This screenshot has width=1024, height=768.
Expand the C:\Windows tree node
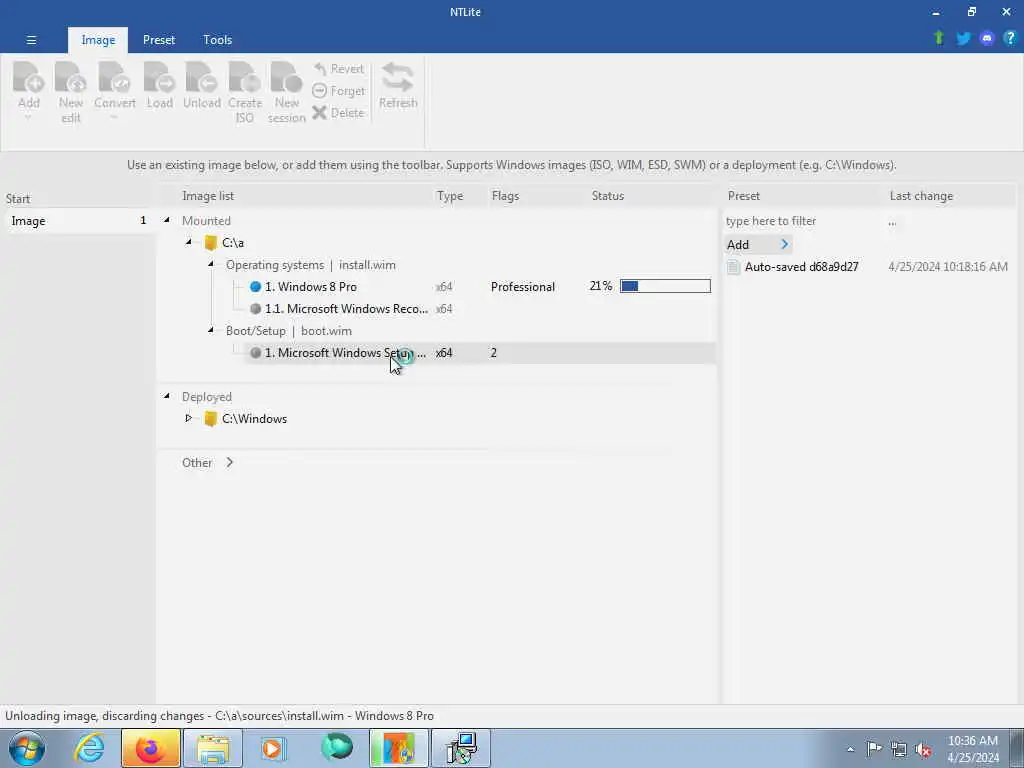click(188, 418)
